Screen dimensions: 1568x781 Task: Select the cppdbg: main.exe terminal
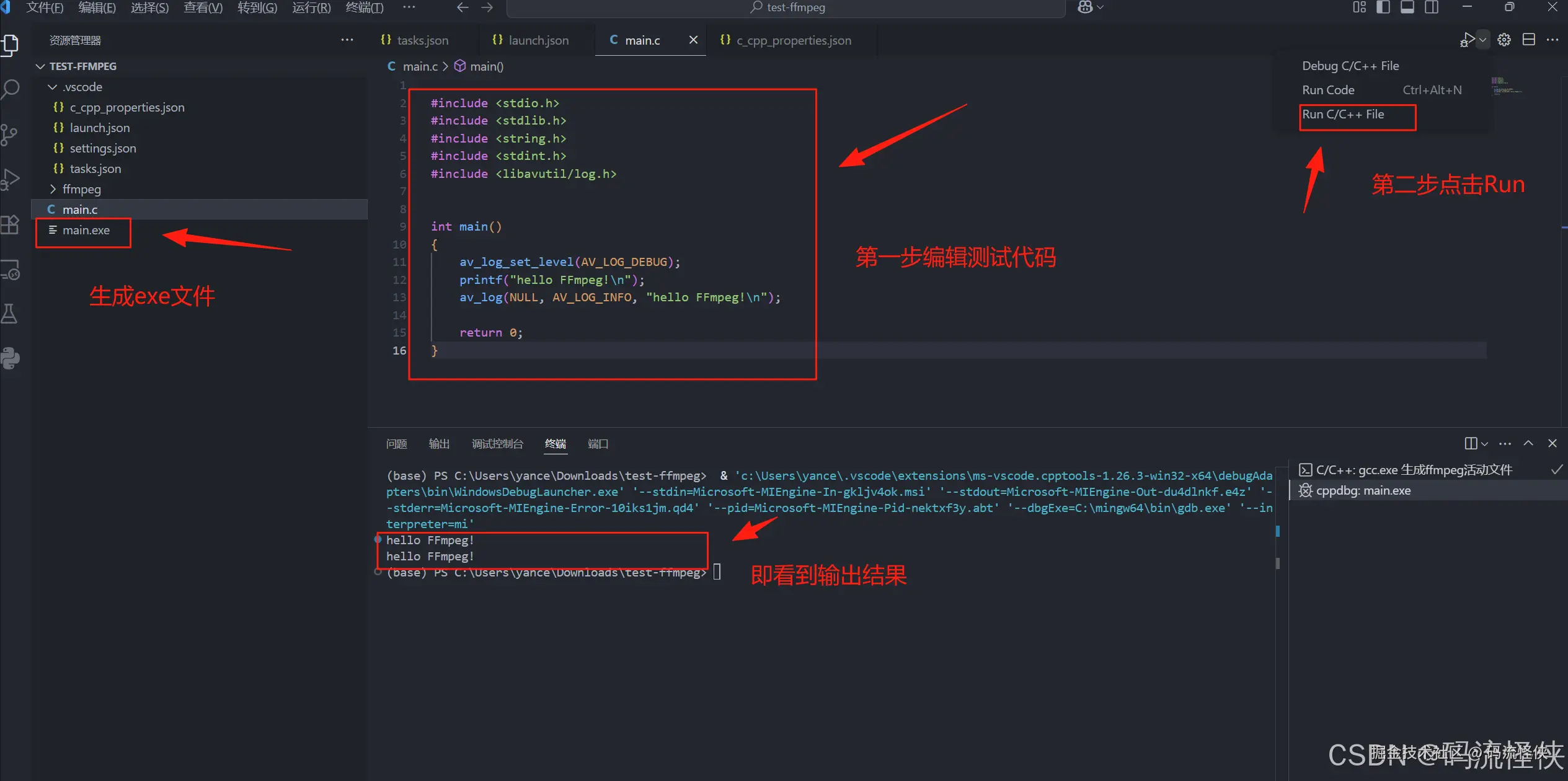point(1363,490)
